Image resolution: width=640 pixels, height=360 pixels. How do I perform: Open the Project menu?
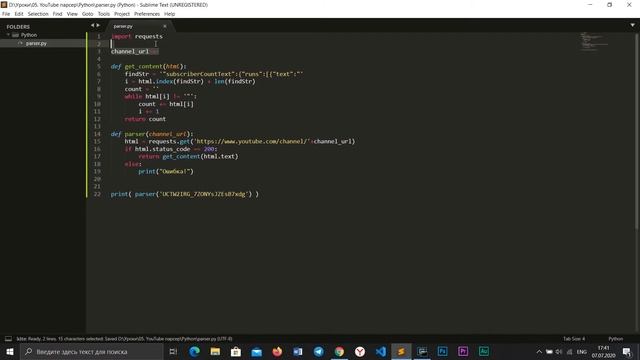122,14
